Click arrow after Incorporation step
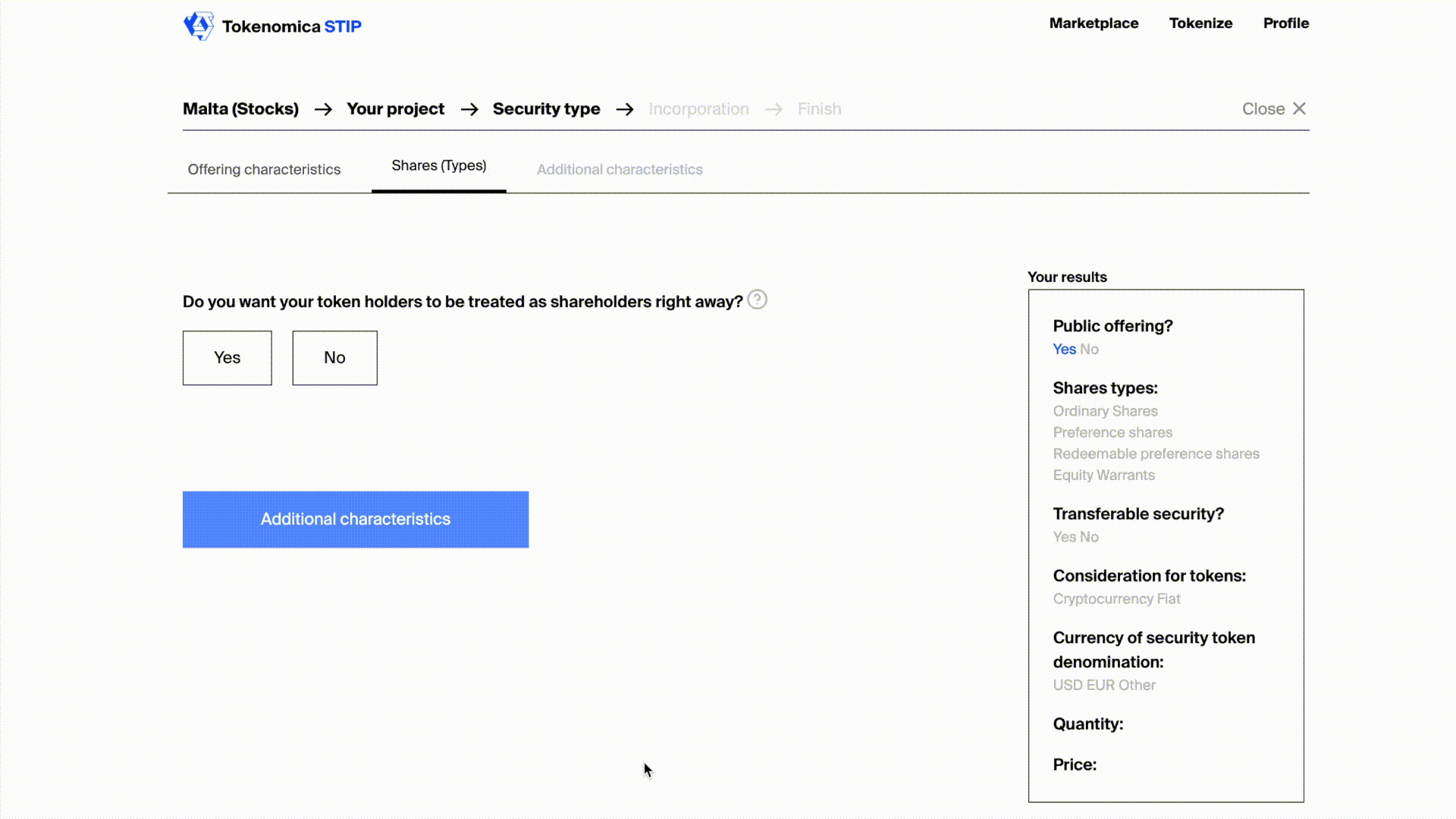 point(773,109)
